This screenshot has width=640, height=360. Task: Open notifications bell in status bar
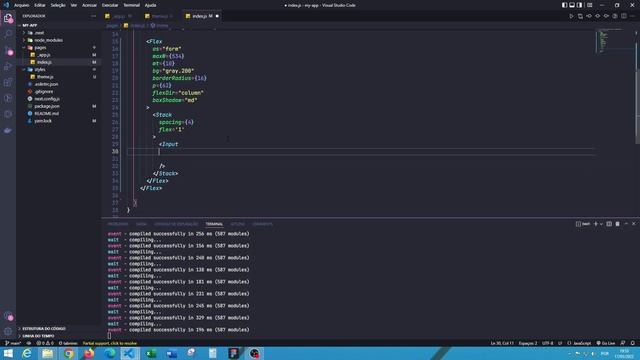coord(633,343)
